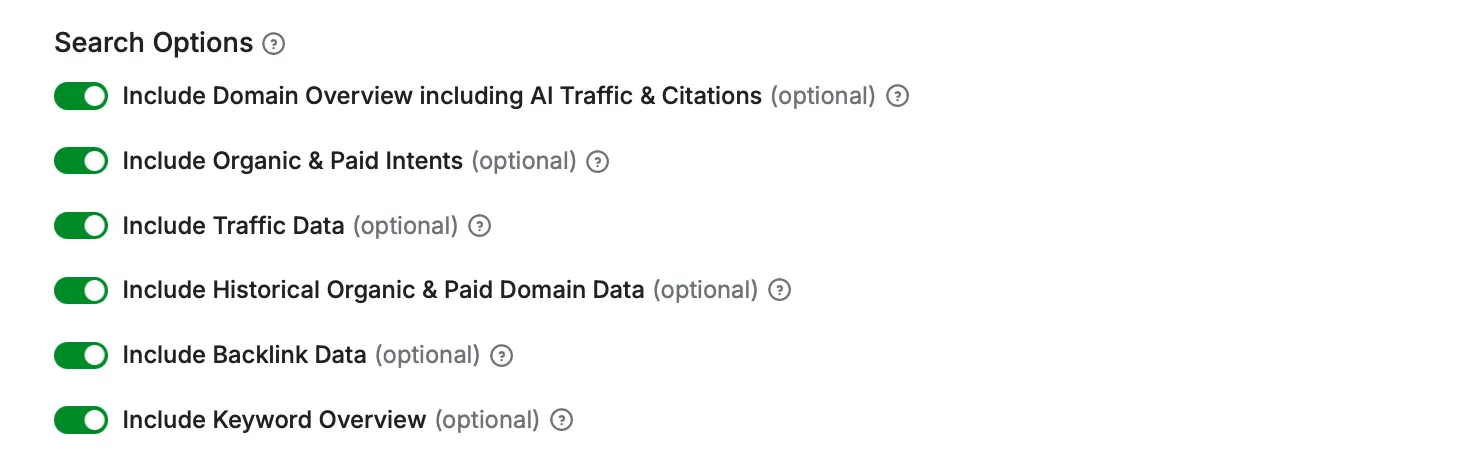This screenshot has width=1480, height=464.
Task: Click help icon beside Historical Organic & Paid Domain Data
Action: [779, 291]
